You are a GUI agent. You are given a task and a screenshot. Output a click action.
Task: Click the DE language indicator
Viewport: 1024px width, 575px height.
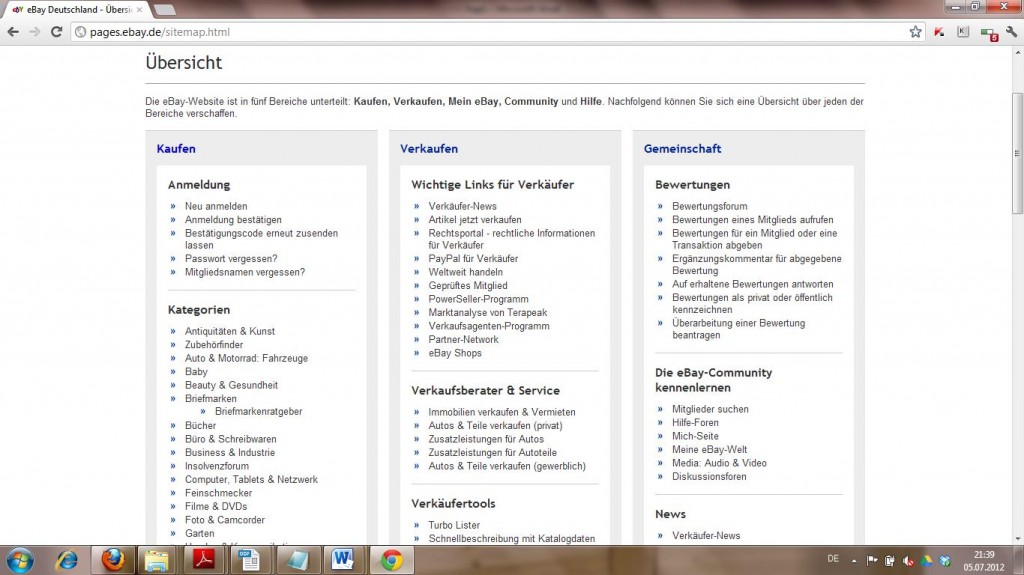(833, 559)
